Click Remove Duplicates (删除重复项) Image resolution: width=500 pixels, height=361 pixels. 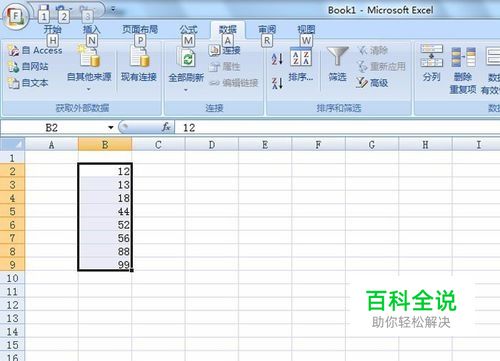[x=463, y=70]
